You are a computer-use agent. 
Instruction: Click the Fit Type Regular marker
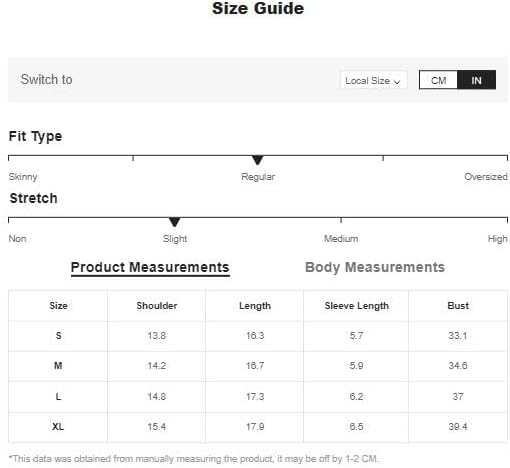pos(258,160)
